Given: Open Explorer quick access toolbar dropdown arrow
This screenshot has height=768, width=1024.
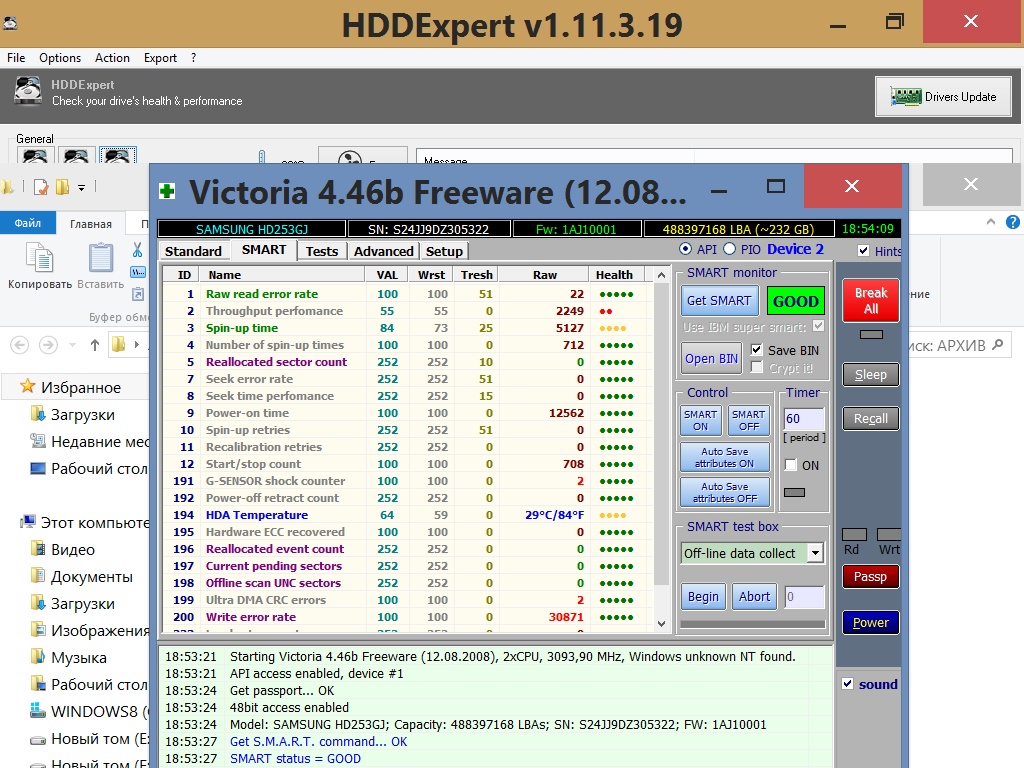Looking at the screenshot, I should [x=82, y=188].
